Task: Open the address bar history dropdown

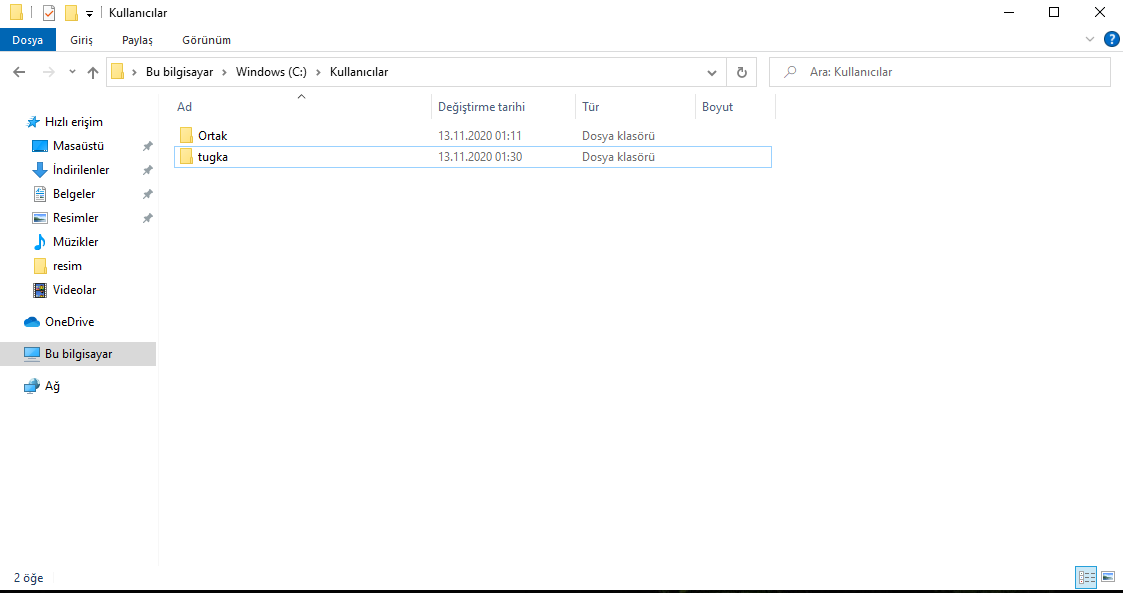Action: tap(712, 72)
